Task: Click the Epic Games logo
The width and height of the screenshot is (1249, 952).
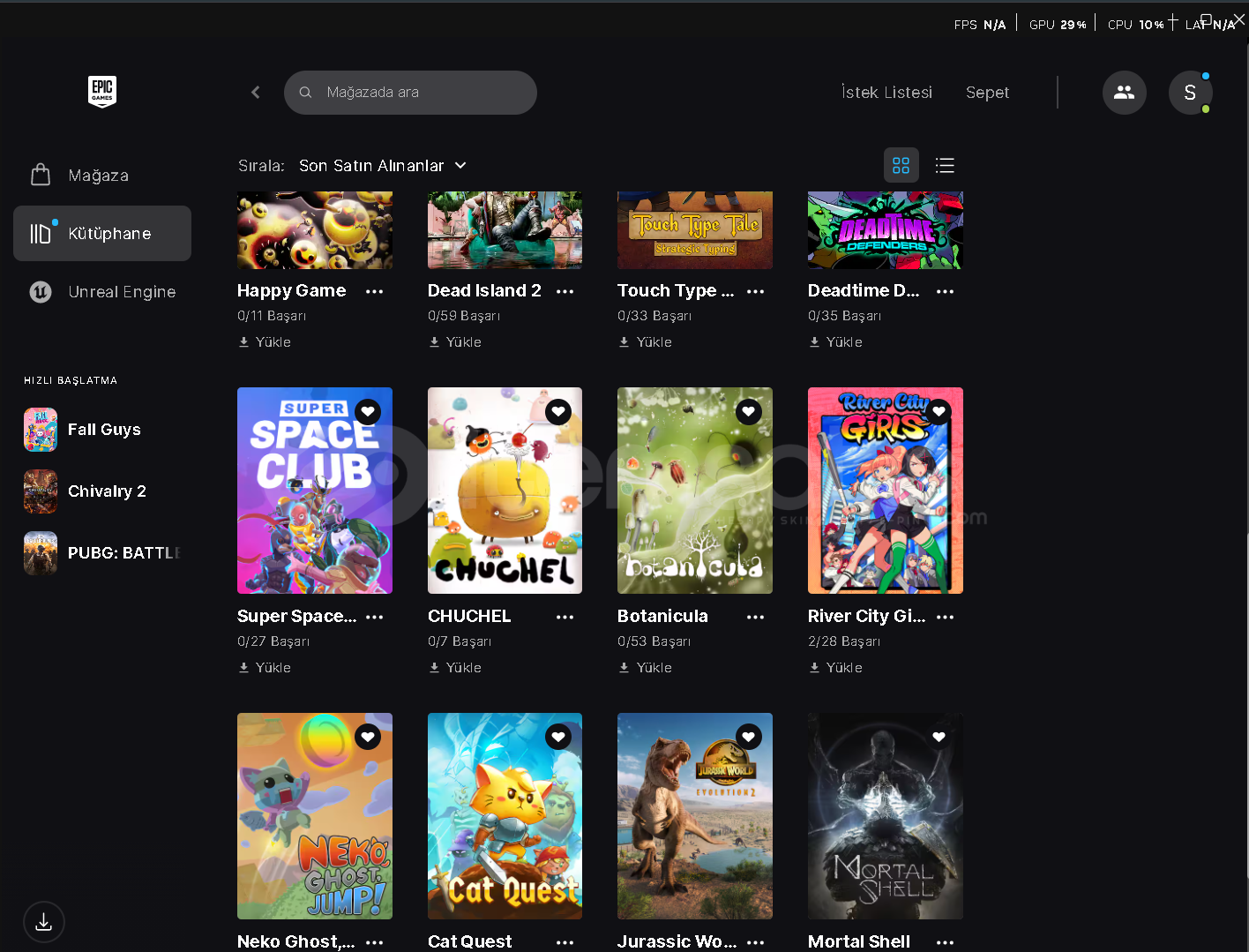Action: coord(102,92)
